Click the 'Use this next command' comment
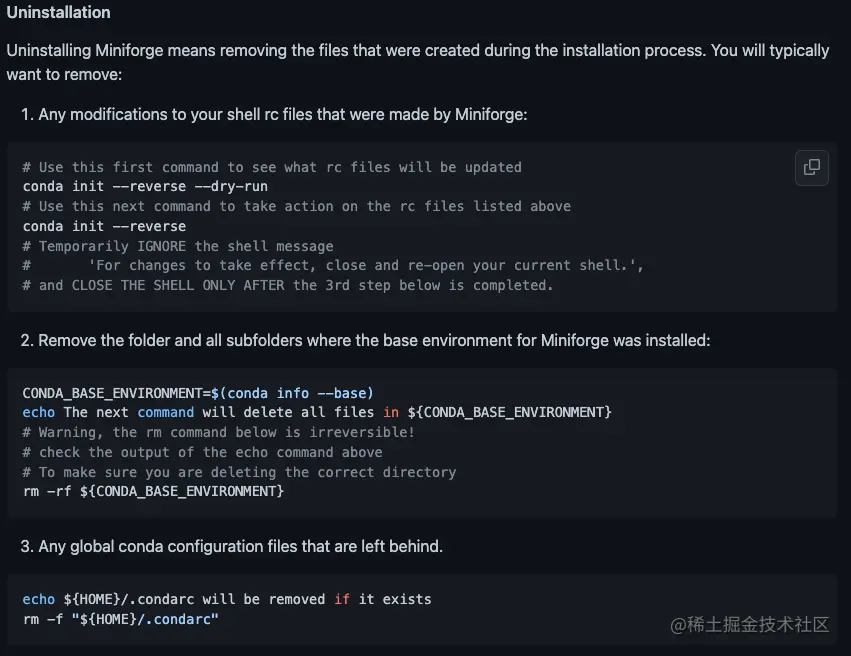851x656 pixels. click(296, 206)
